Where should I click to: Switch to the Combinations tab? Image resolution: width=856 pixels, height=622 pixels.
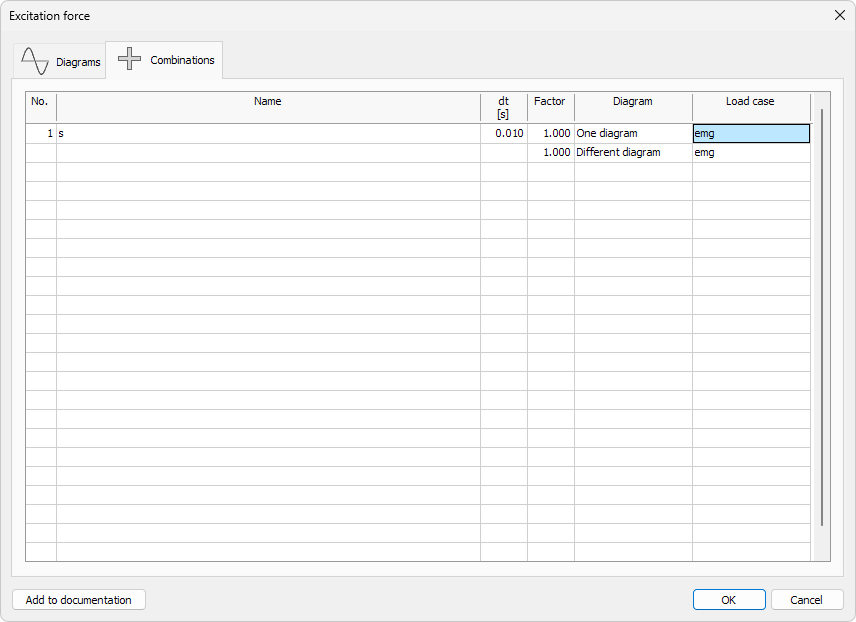(181, 59)
